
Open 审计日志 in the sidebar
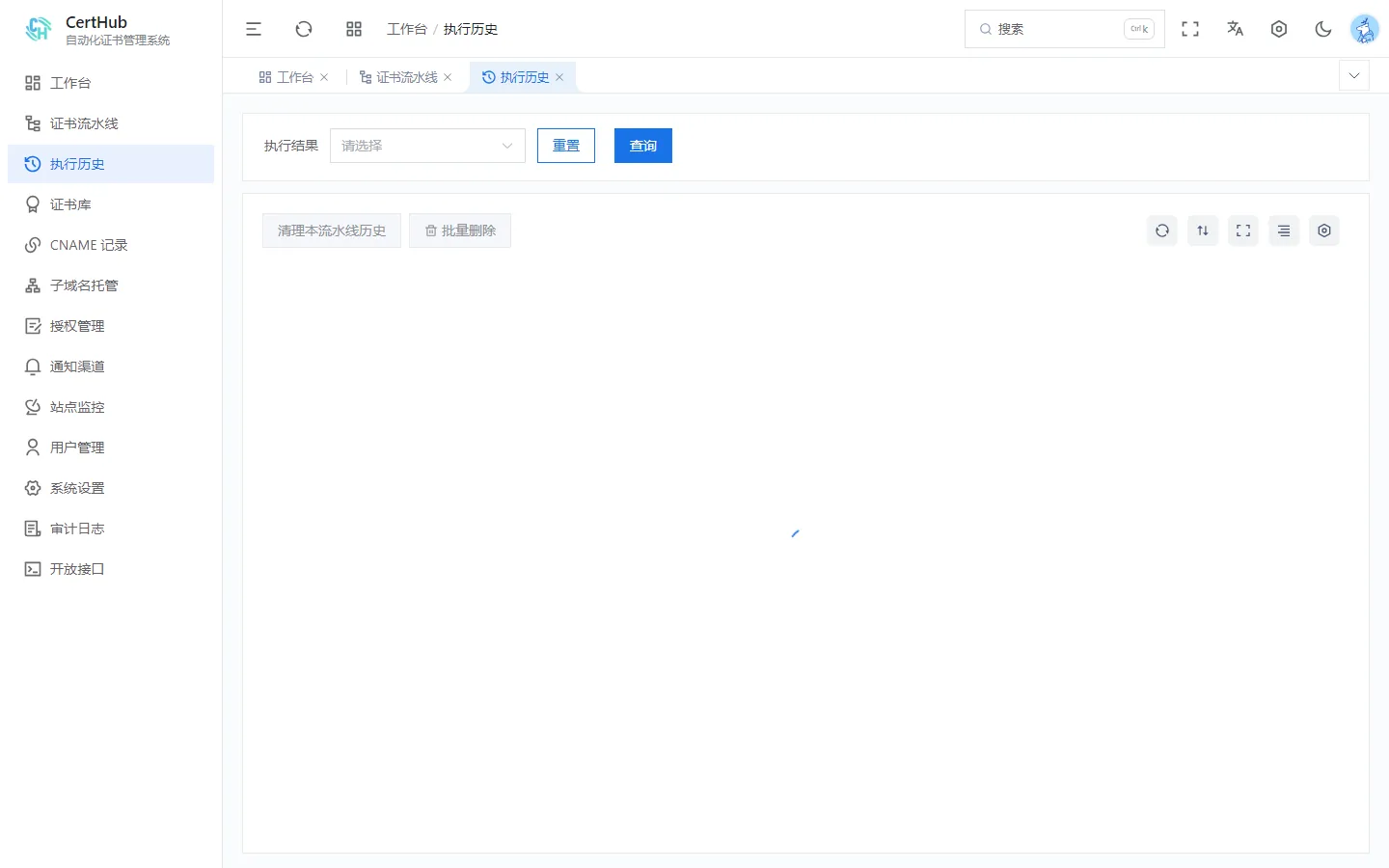(111, 529)
